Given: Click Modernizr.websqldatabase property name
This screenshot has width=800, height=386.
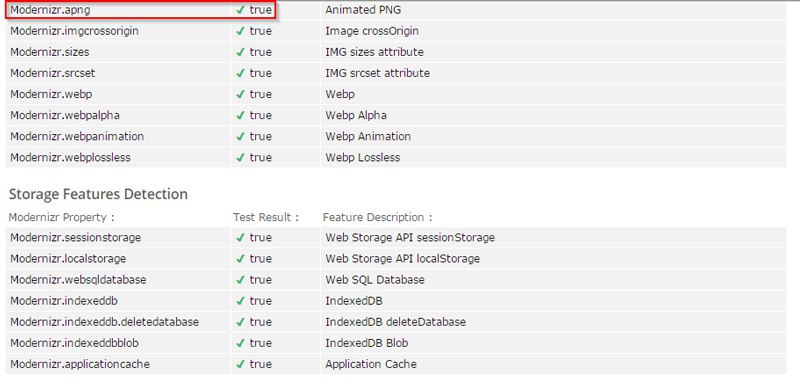Looking at the screenshot, I should [78, 280].
